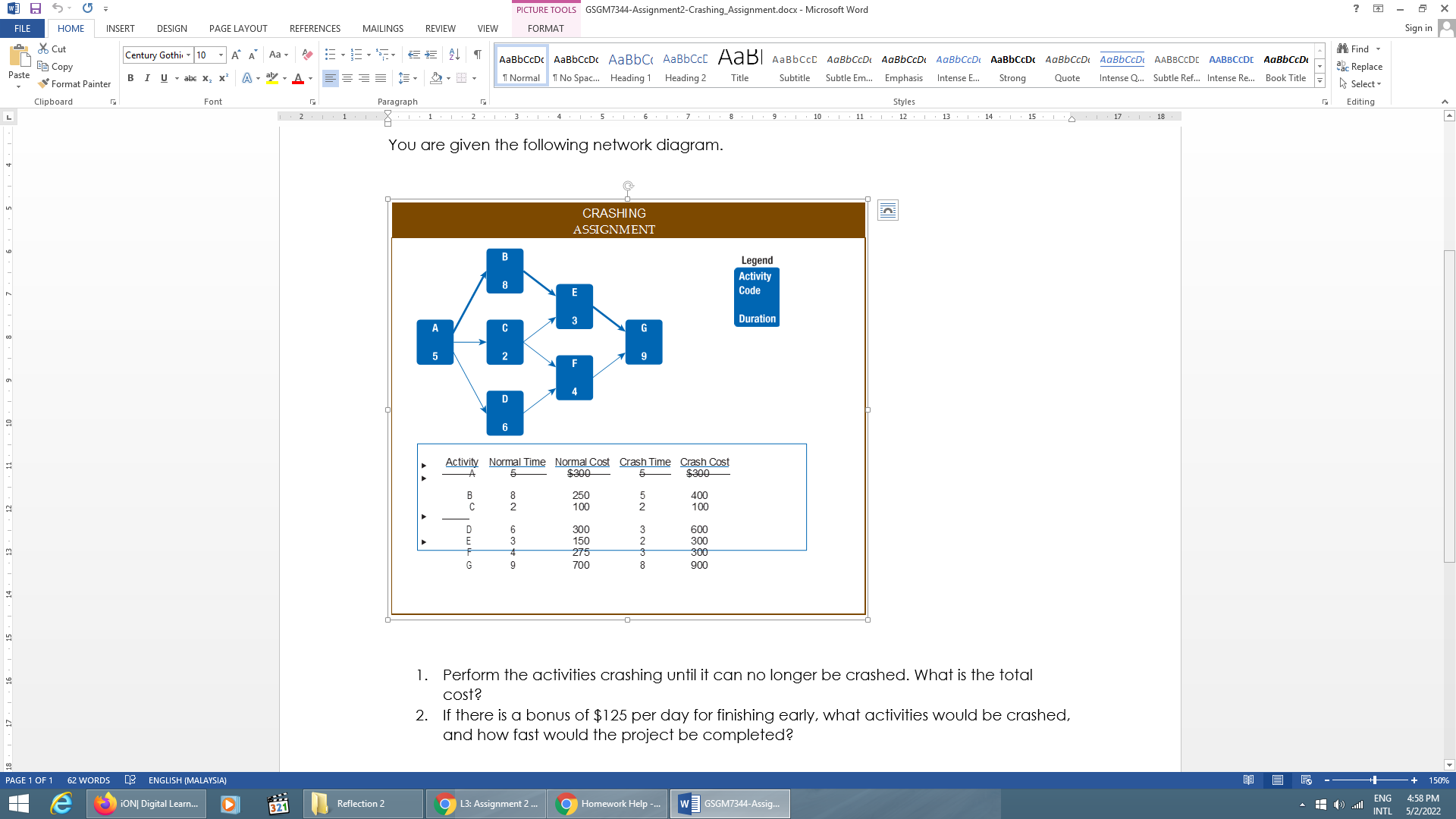
Task: Toggle the No Spacing style option
Action: click(576, 67)
